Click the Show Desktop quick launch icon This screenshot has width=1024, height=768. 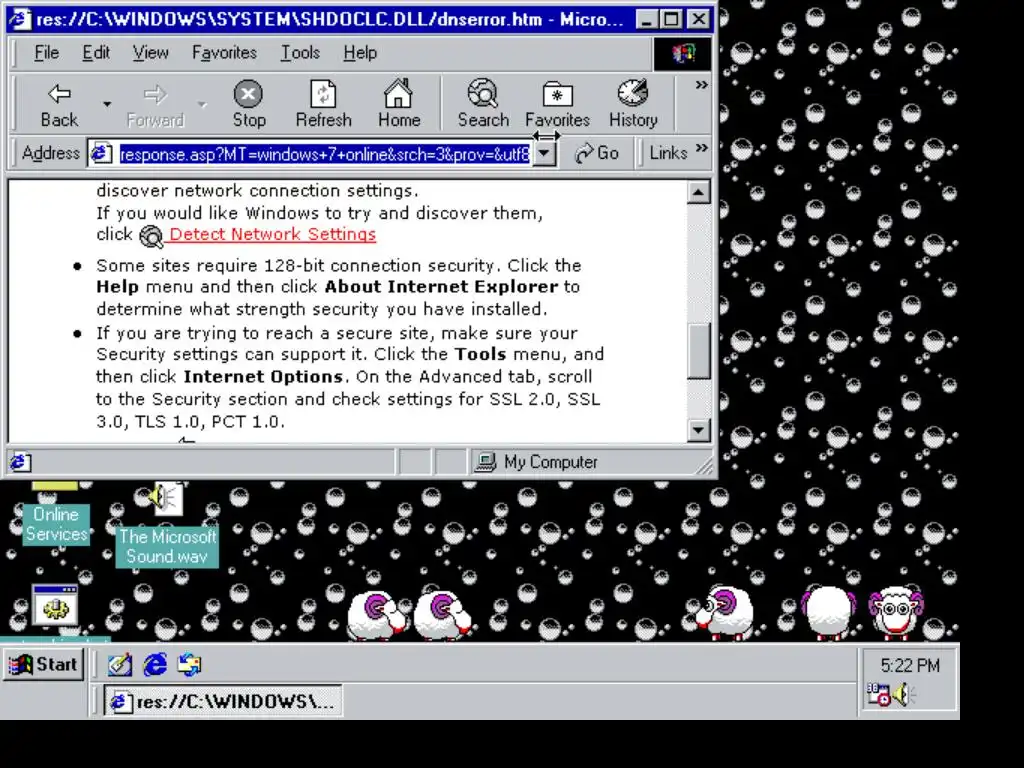(x=120, y=665)
